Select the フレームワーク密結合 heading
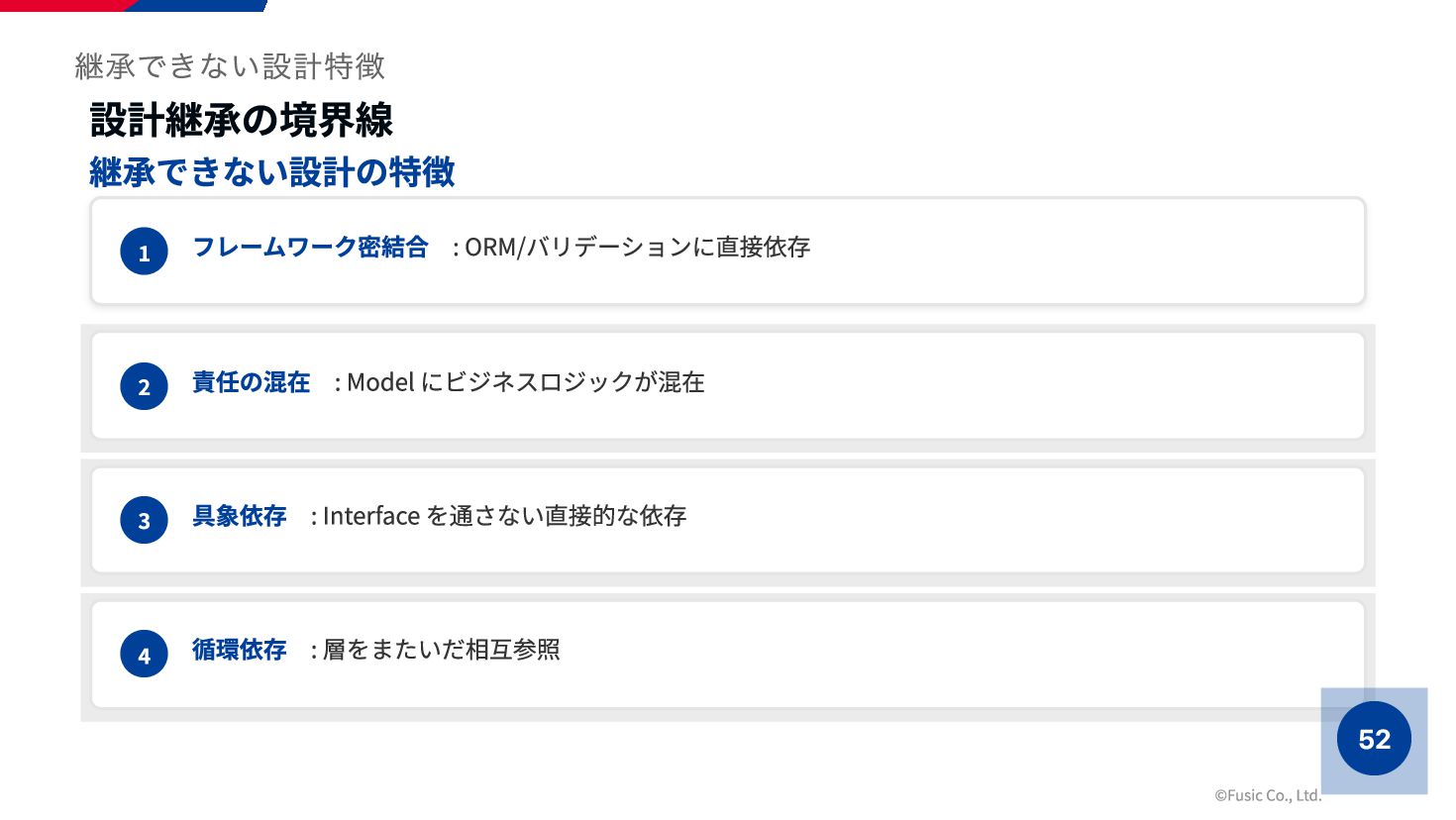1456x820 pixels. pos(310,247)
